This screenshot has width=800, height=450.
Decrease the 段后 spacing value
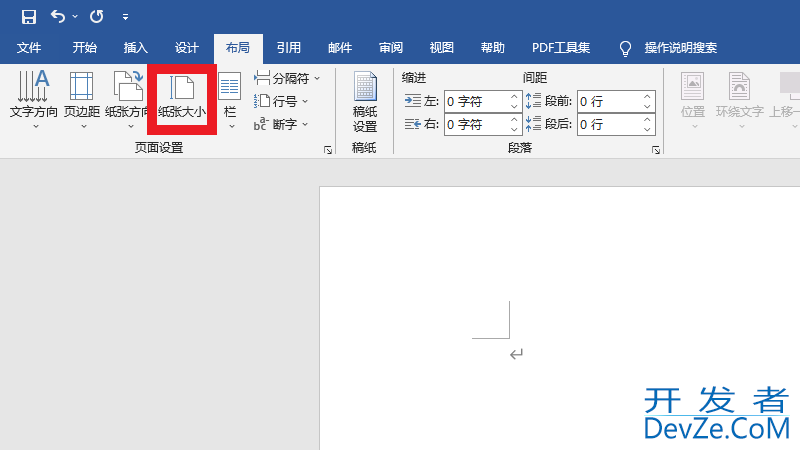[647, 130]
